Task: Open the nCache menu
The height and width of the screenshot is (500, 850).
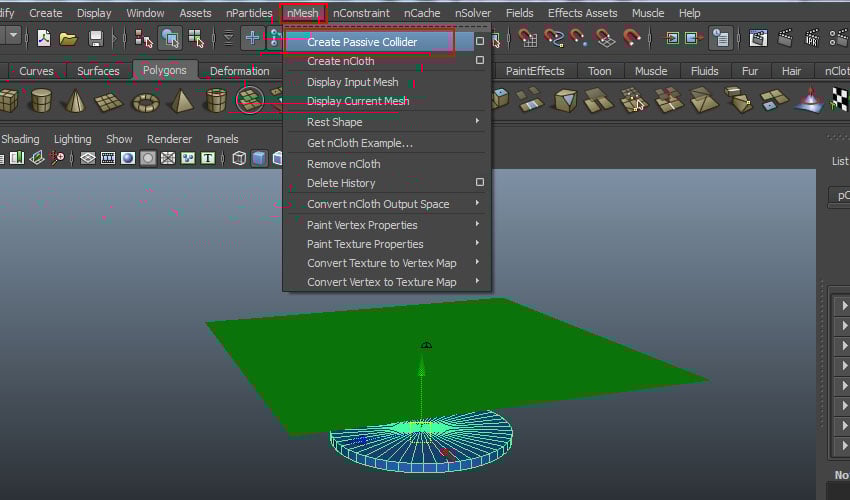Action: pos(422,13)
